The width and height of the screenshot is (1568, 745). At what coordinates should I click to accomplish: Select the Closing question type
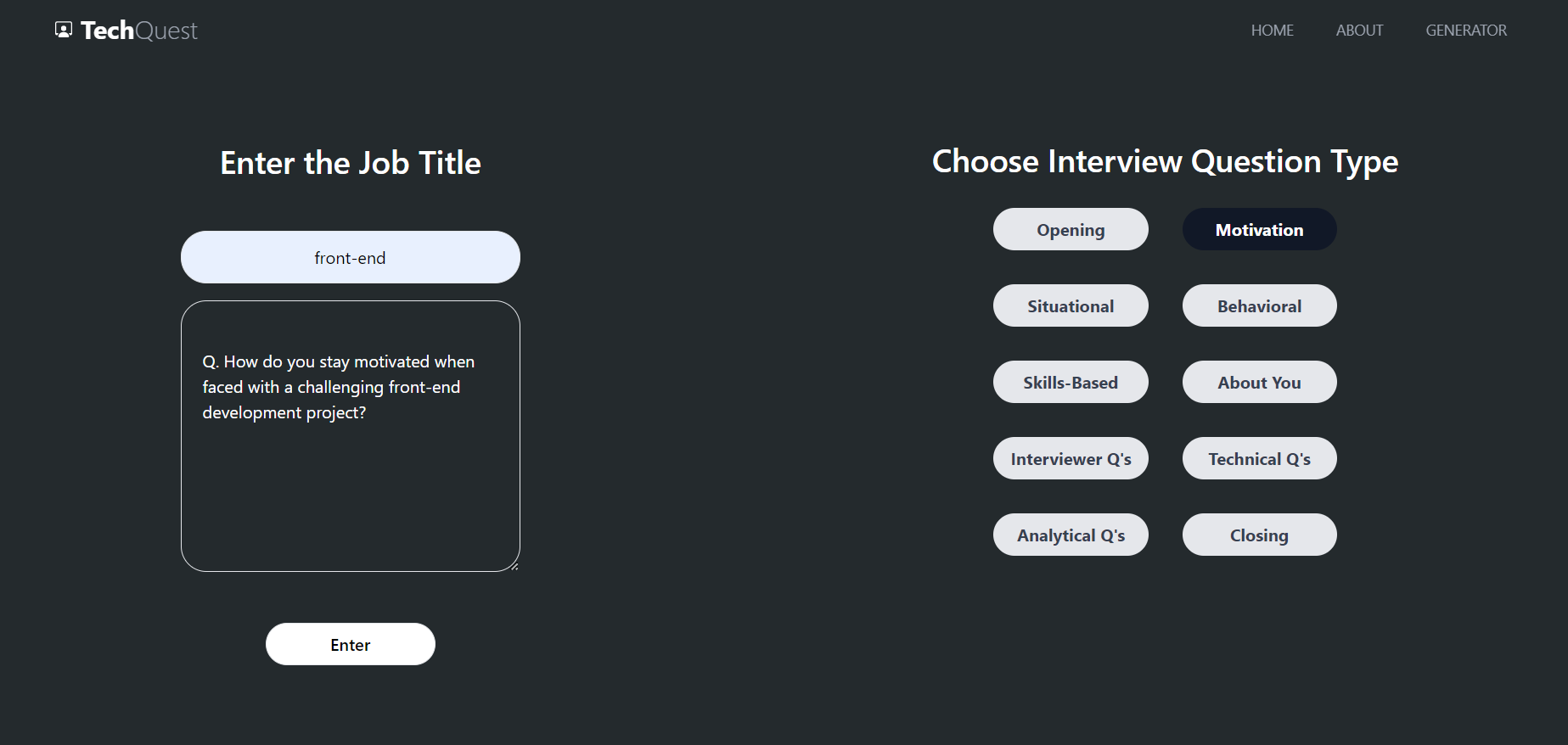(x=1259, y=535)
